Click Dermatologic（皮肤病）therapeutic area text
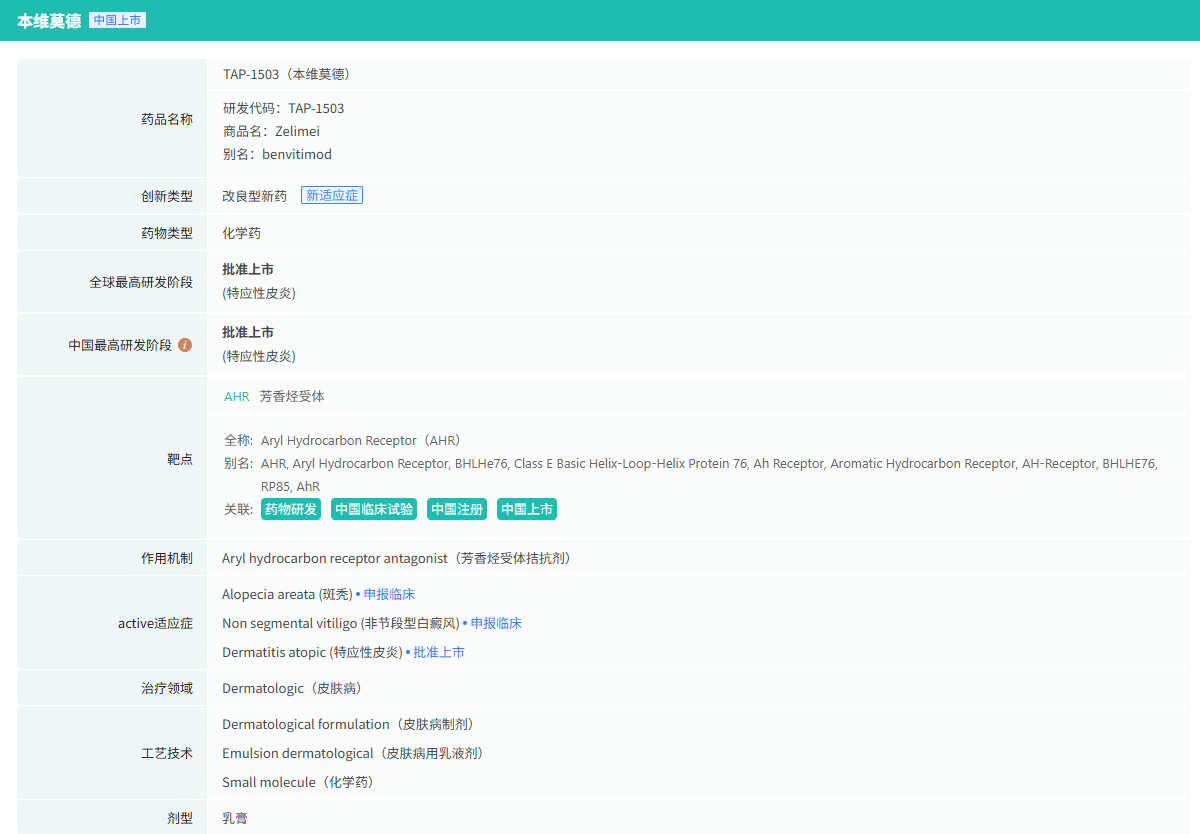1200x834 pixels. [x=291, y=688]
